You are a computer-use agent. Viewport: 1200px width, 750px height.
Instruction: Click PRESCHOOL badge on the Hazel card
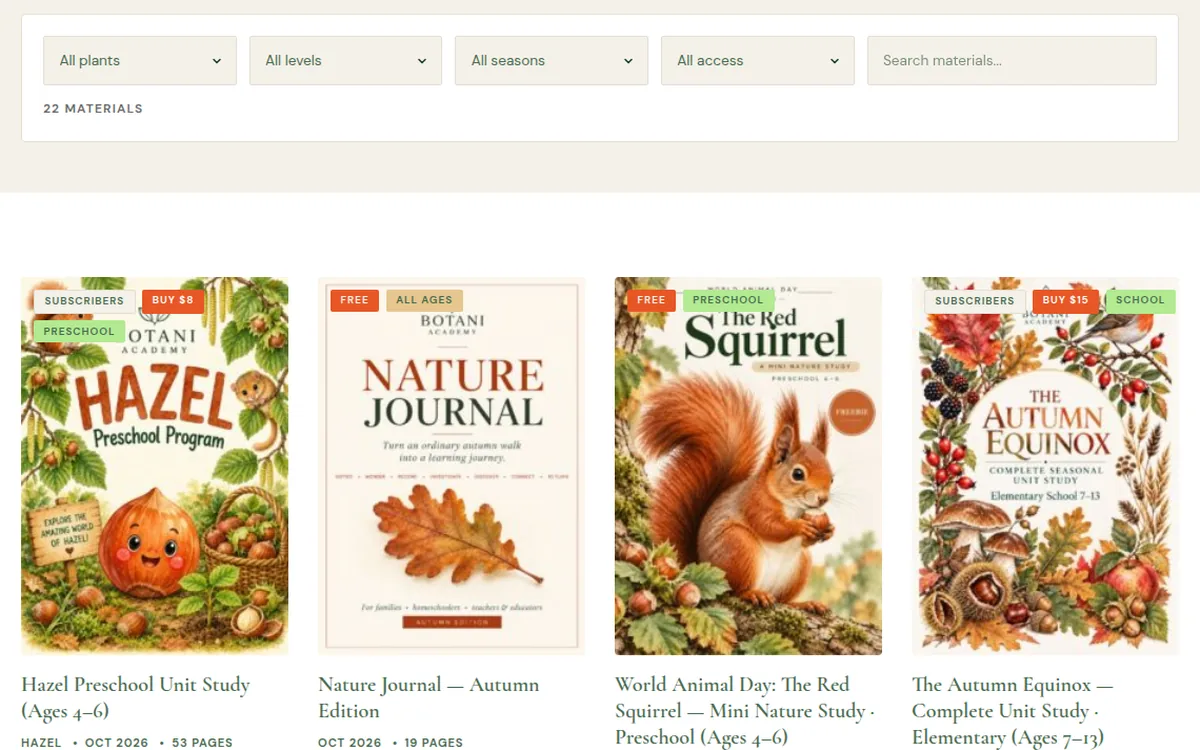[79, 331]
